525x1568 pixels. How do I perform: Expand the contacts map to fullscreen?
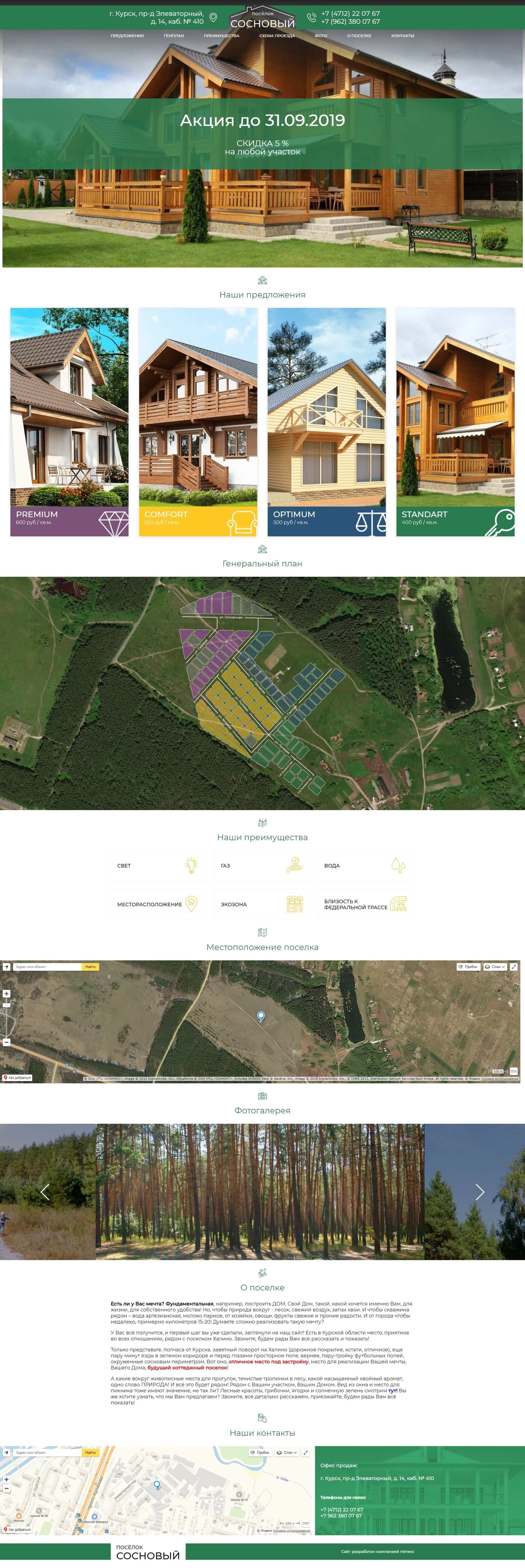tap(306, 1452)
